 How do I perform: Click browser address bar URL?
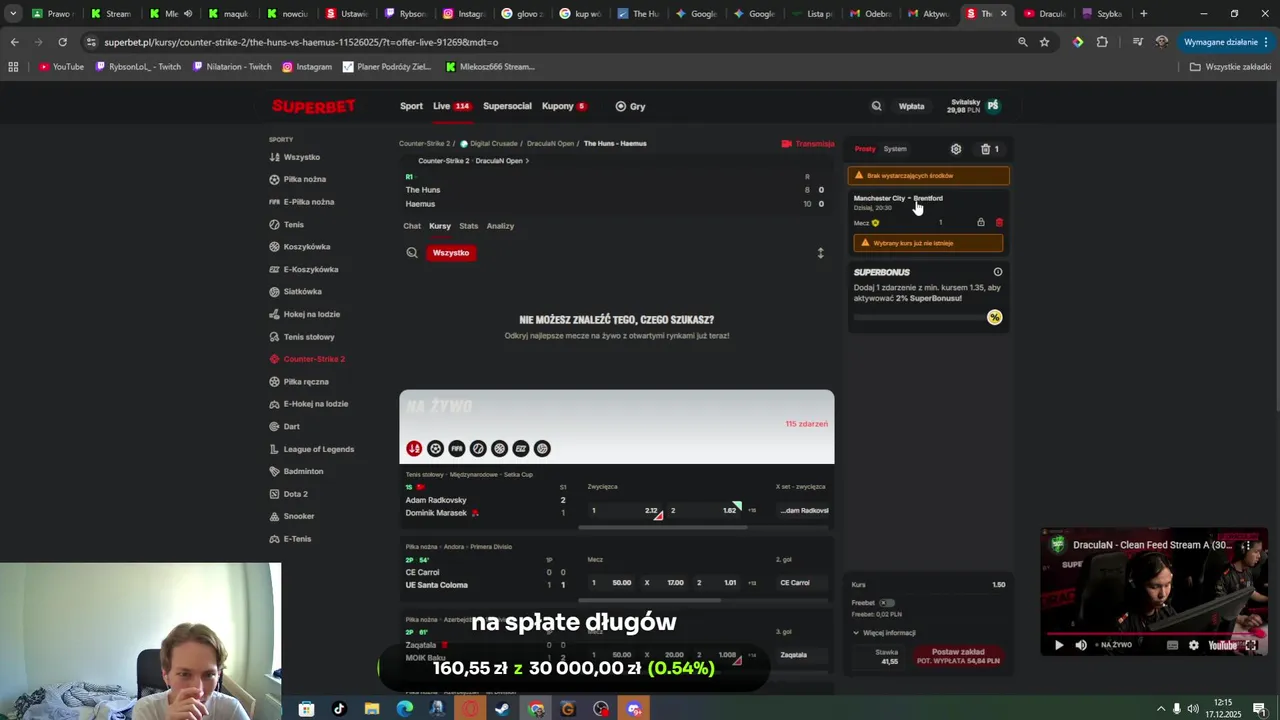coord(300,42)
